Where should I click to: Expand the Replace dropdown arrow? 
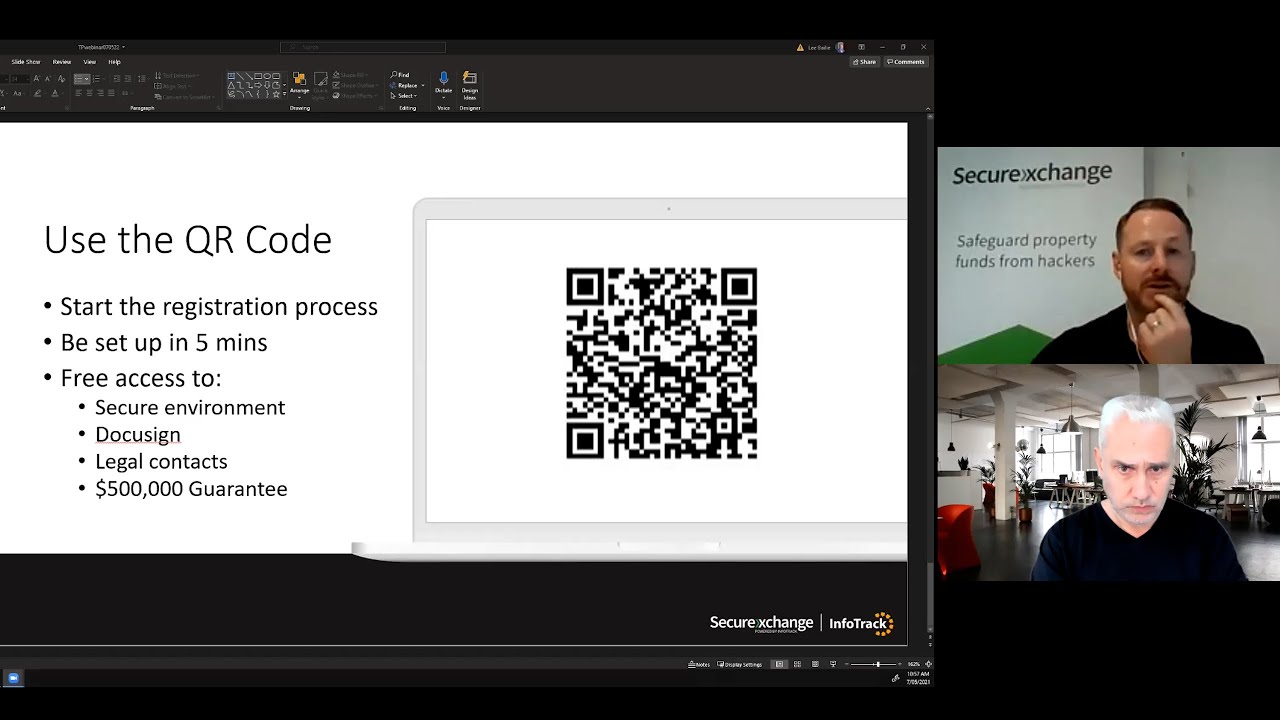click(423, 86)
